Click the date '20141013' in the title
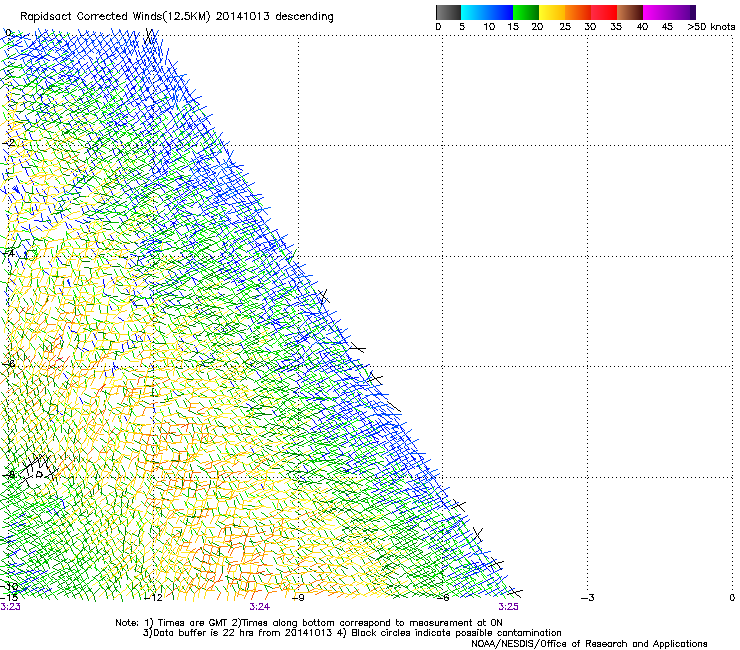 coord(243,16)
